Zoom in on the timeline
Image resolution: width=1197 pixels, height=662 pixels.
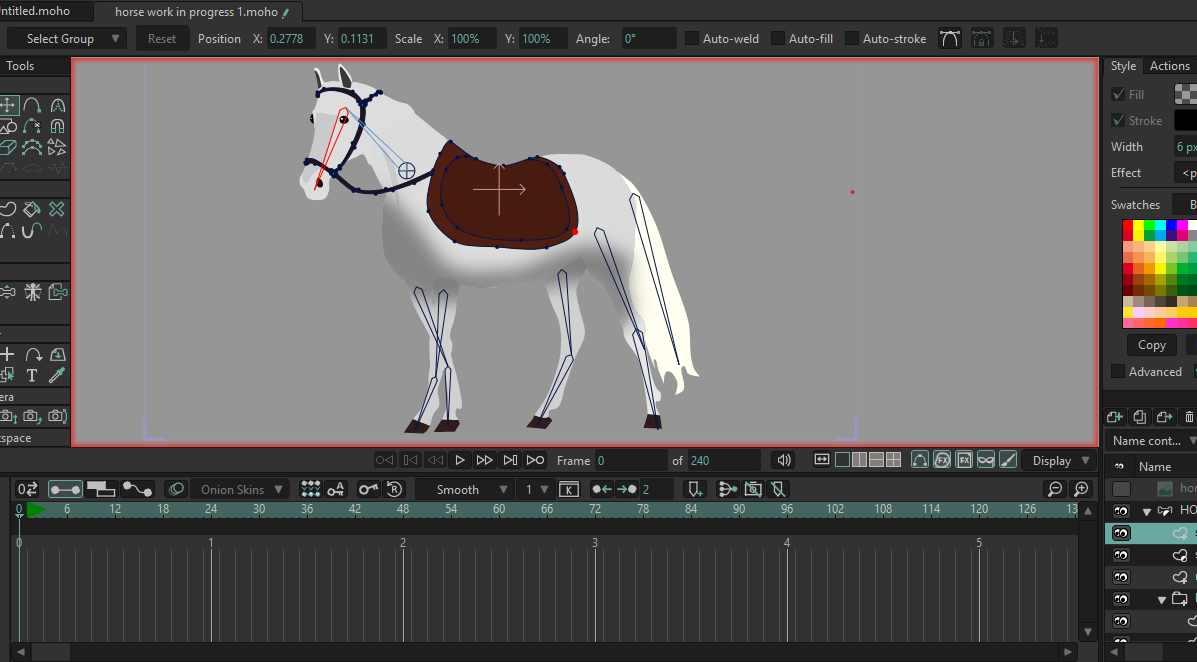click(x=1080, y=489)
